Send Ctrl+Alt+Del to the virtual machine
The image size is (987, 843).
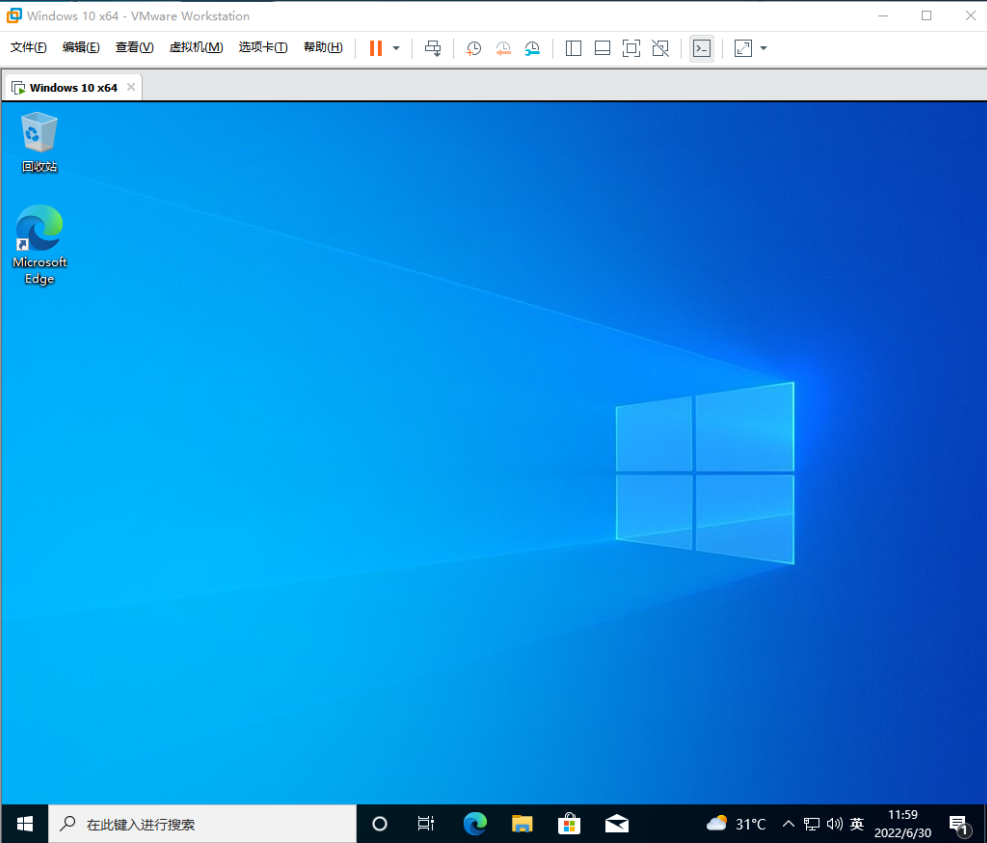[433, 48]
